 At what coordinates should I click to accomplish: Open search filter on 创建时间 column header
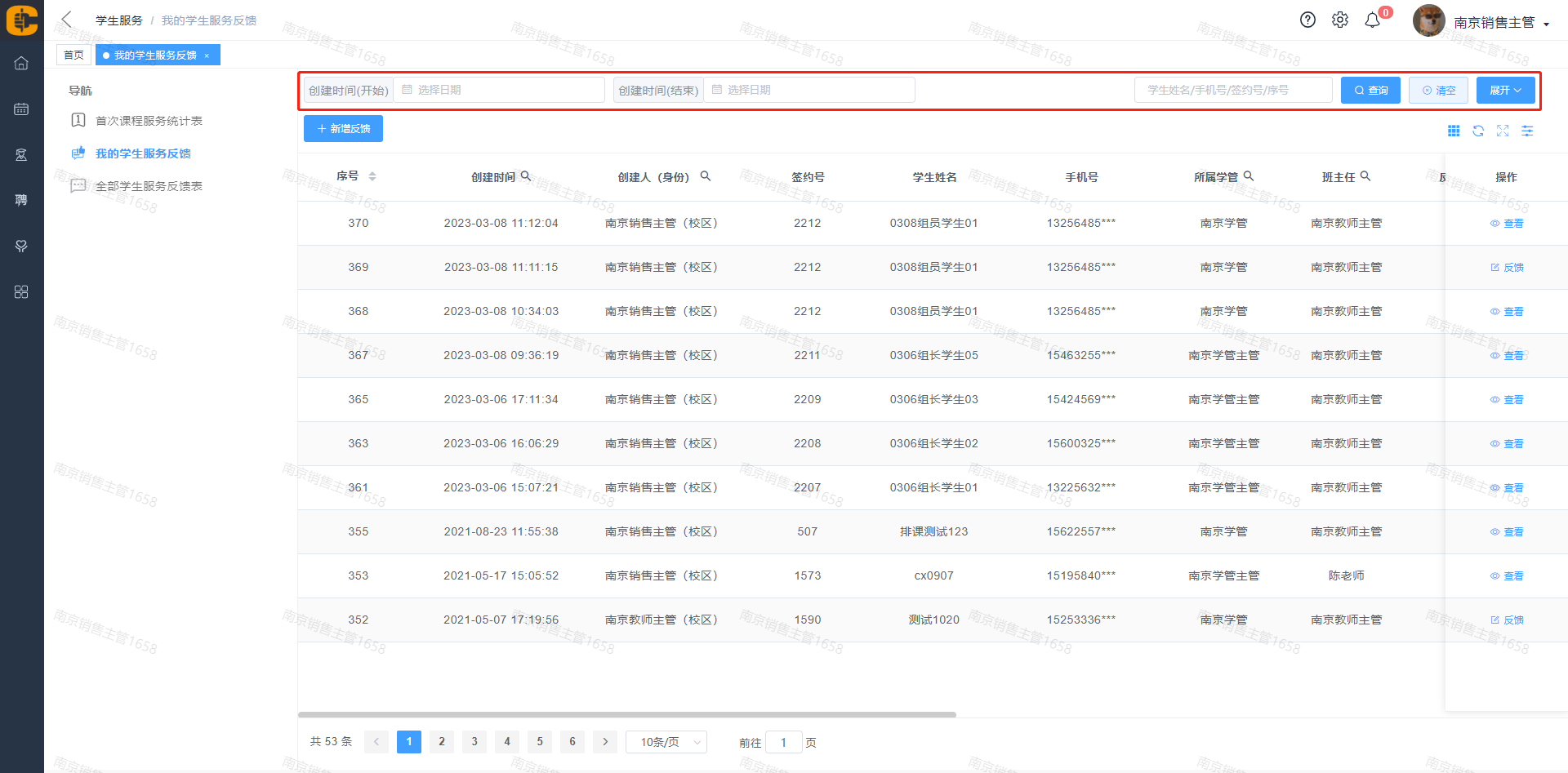[526, 176]
